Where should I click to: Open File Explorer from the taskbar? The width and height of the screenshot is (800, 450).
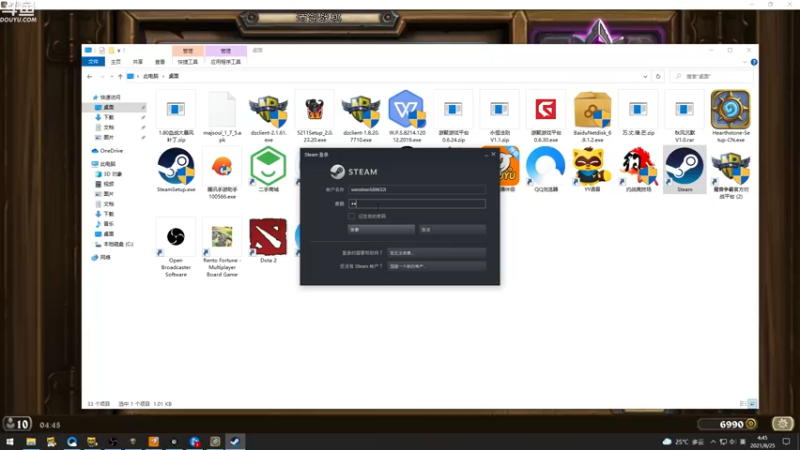pos(31,442)
